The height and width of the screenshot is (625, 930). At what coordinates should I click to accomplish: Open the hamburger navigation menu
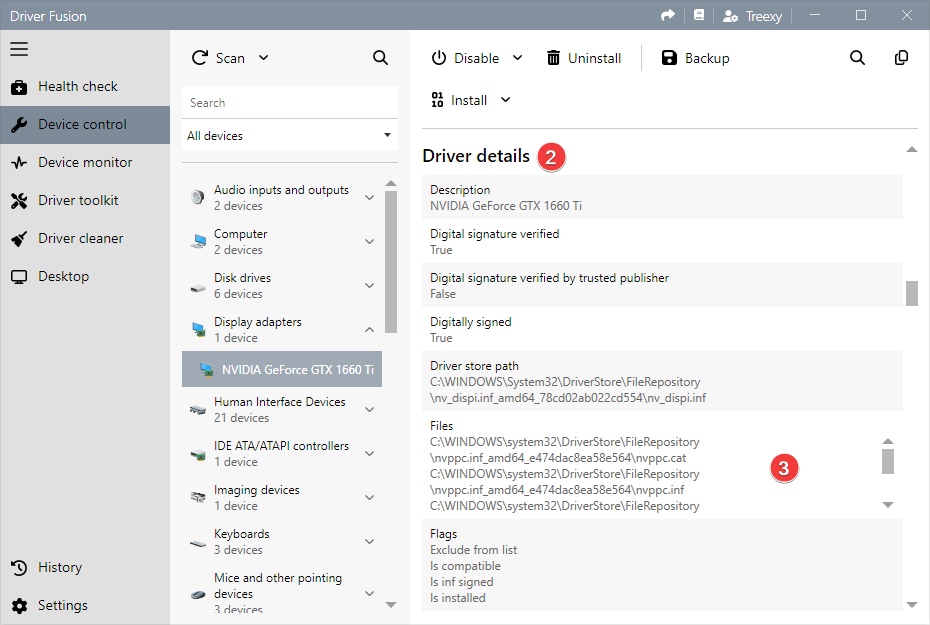[19, 49]
